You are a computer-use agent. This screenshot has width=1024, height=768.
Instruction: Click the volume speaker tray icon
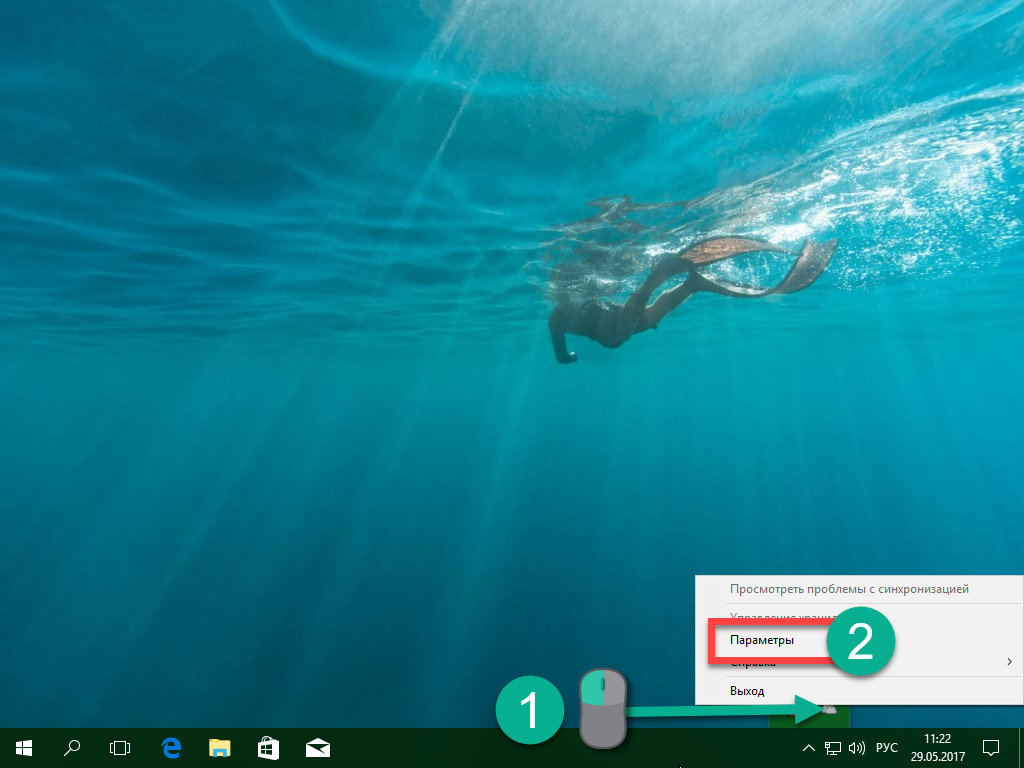point(856,747)
